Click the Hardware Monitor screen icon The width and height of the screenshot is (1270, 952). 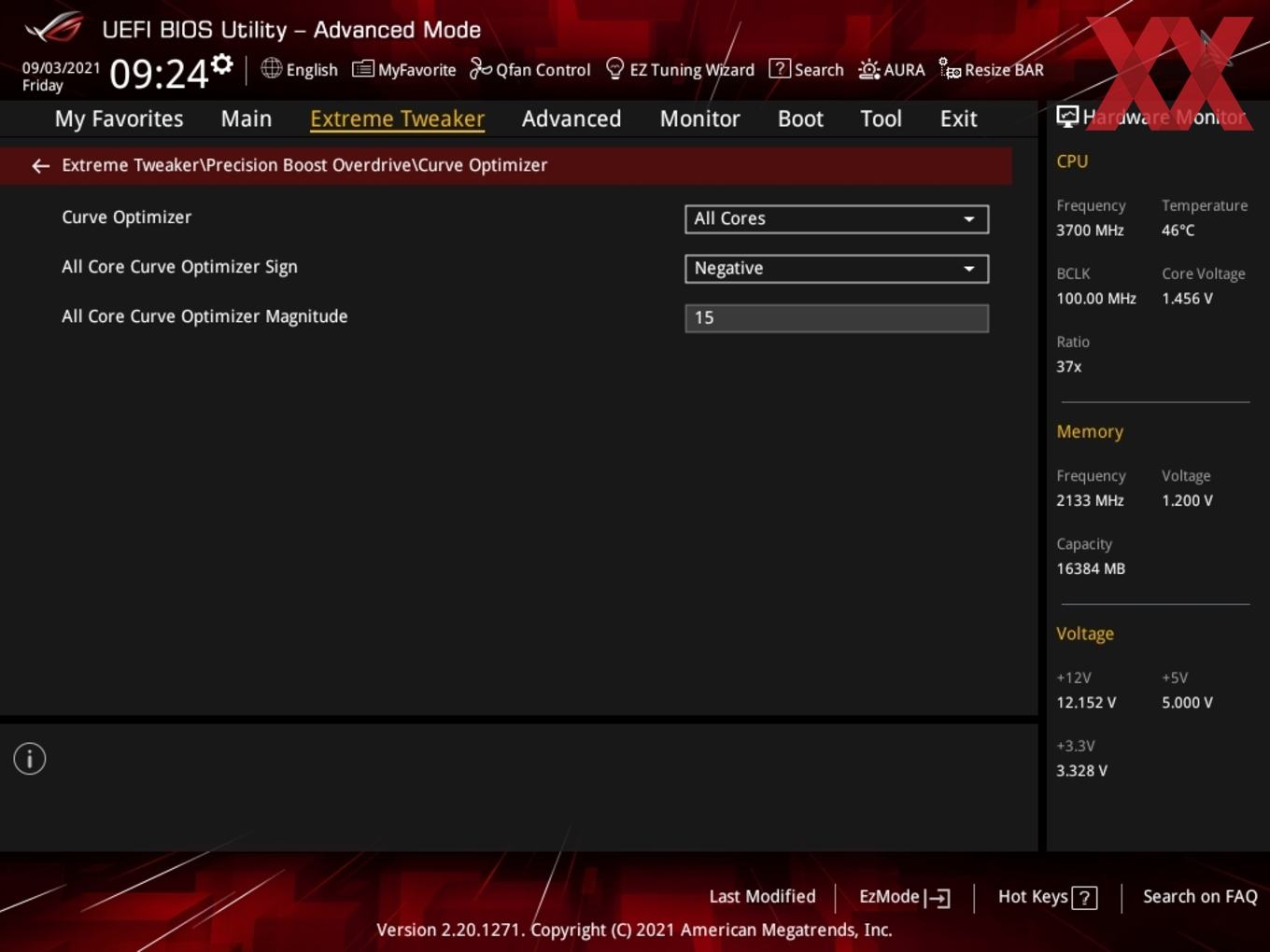[x=1067, y=116]
